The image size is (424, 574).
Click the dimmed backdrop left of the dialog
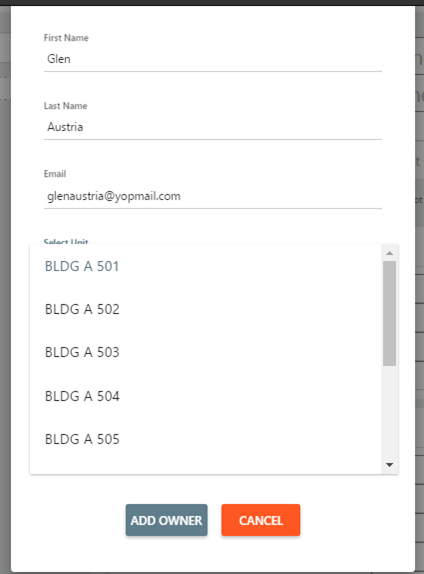[5, 293]
